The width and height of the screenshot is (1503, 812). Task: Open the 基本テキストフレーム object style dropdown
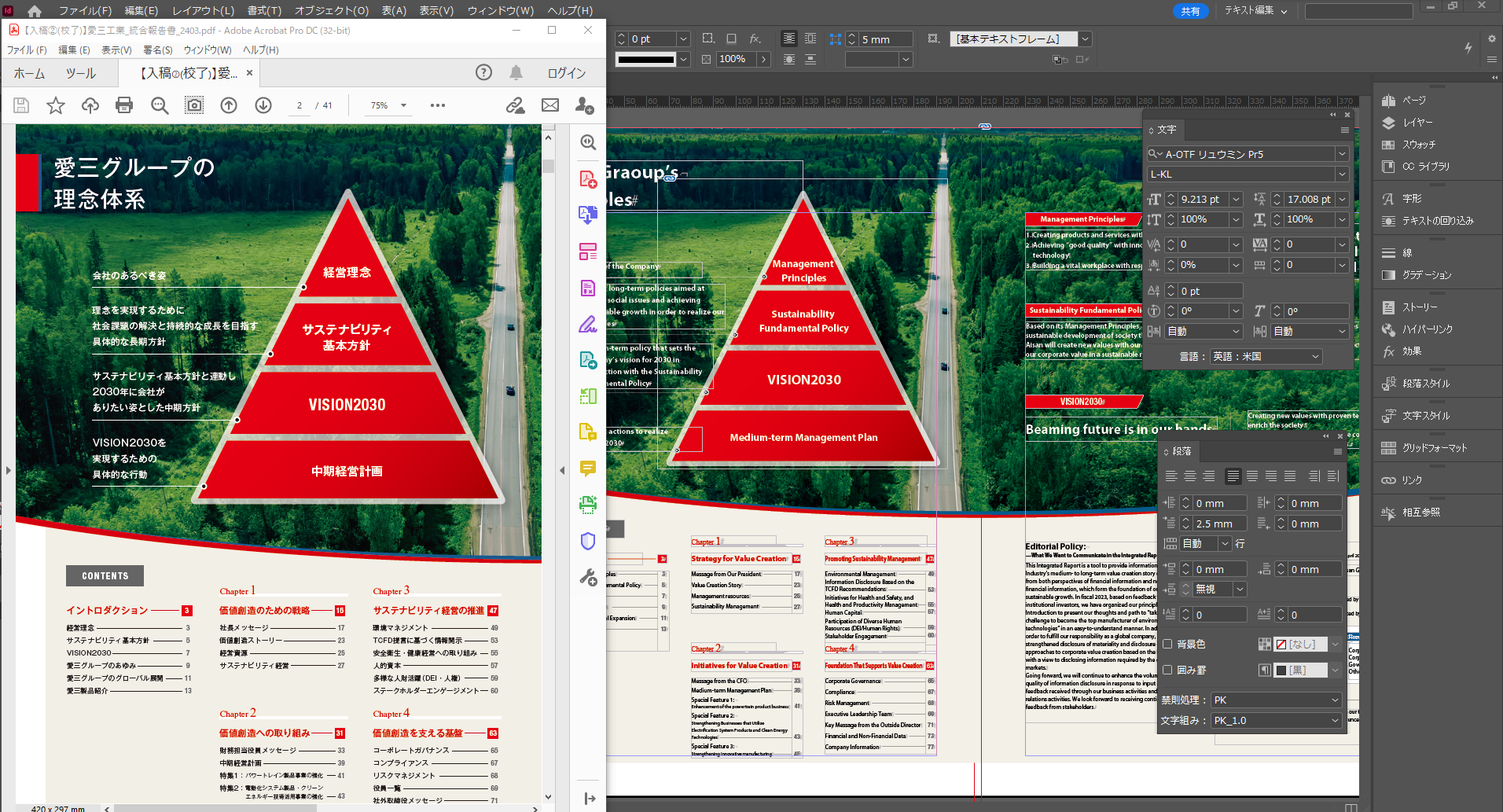coord(1085,39)
